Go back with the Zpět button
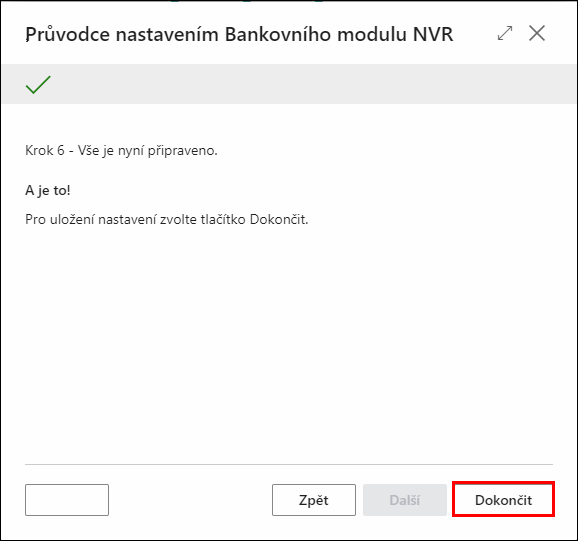Image resolution: width=578 pixels, height=541 pixels. tap(314, 500)
